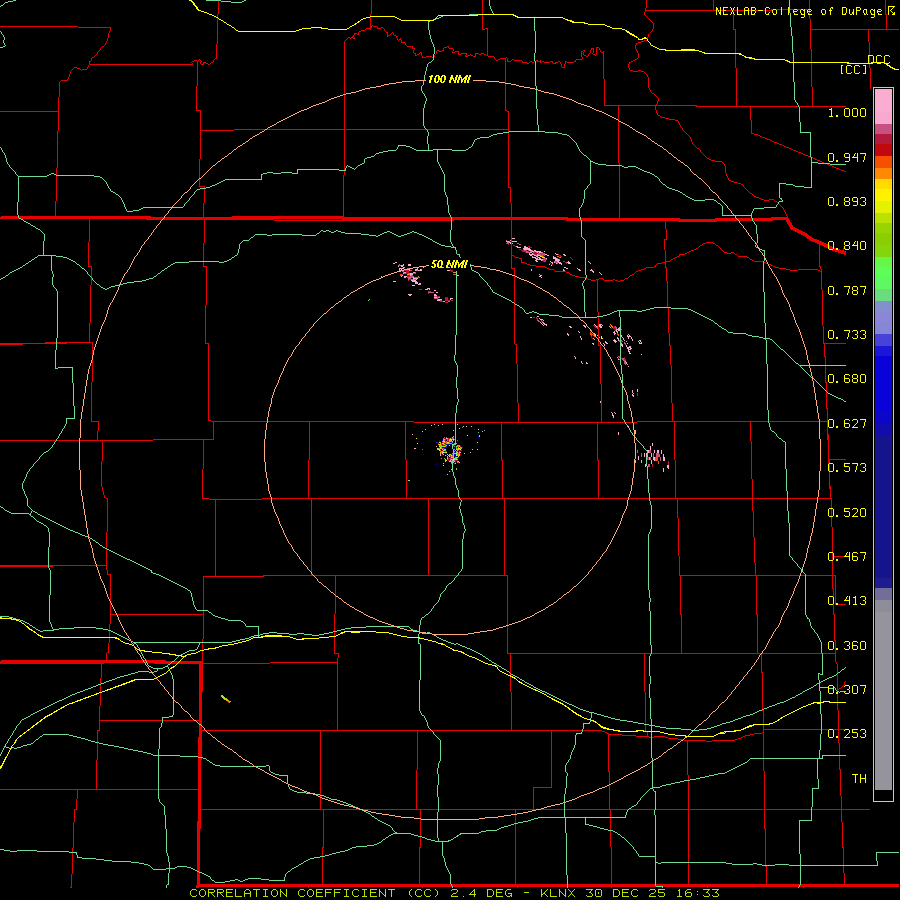Select the 0.467 scale value
The height and width of the screenshot is (900, 900).
pyautogui.click(x=847, y=557)
